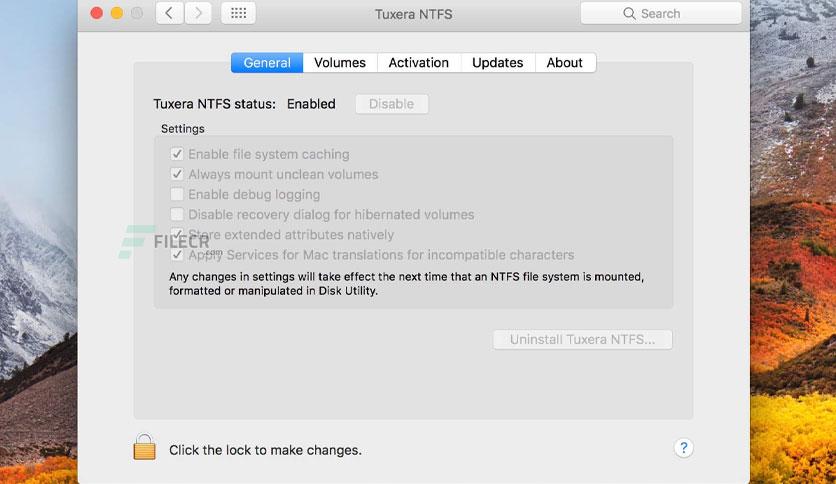Open the About tab
The height and width of the screenshot is (484, 836).
565,63
